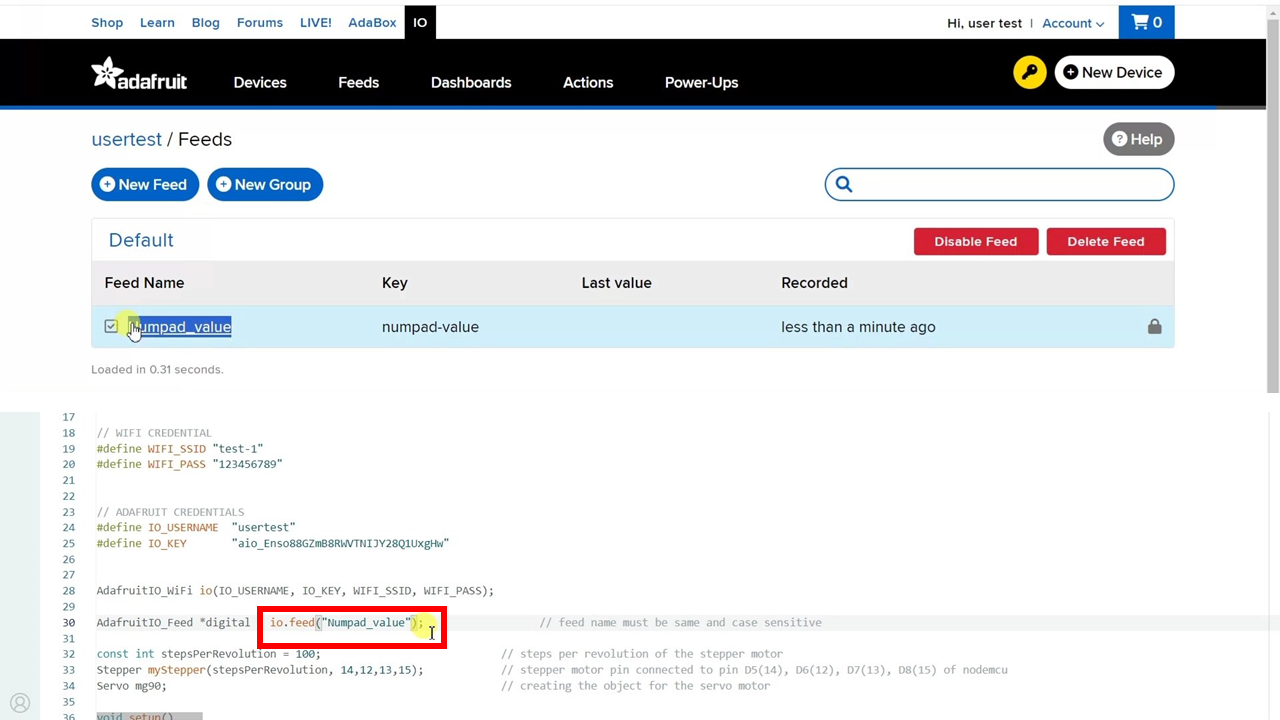1280x720 pixels.
Task: Click the New Group button
Action: point(265,184)
